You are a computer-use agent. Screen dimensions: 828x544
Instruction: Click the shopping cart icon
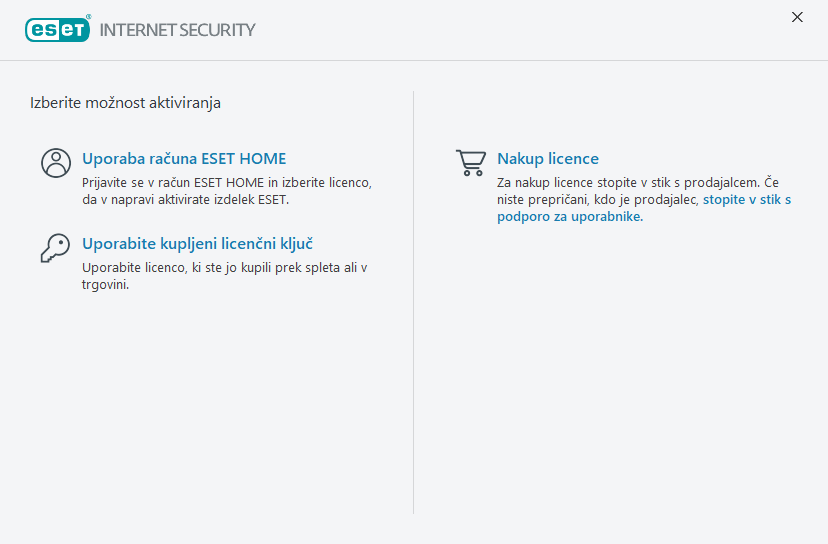pos(470,163)
